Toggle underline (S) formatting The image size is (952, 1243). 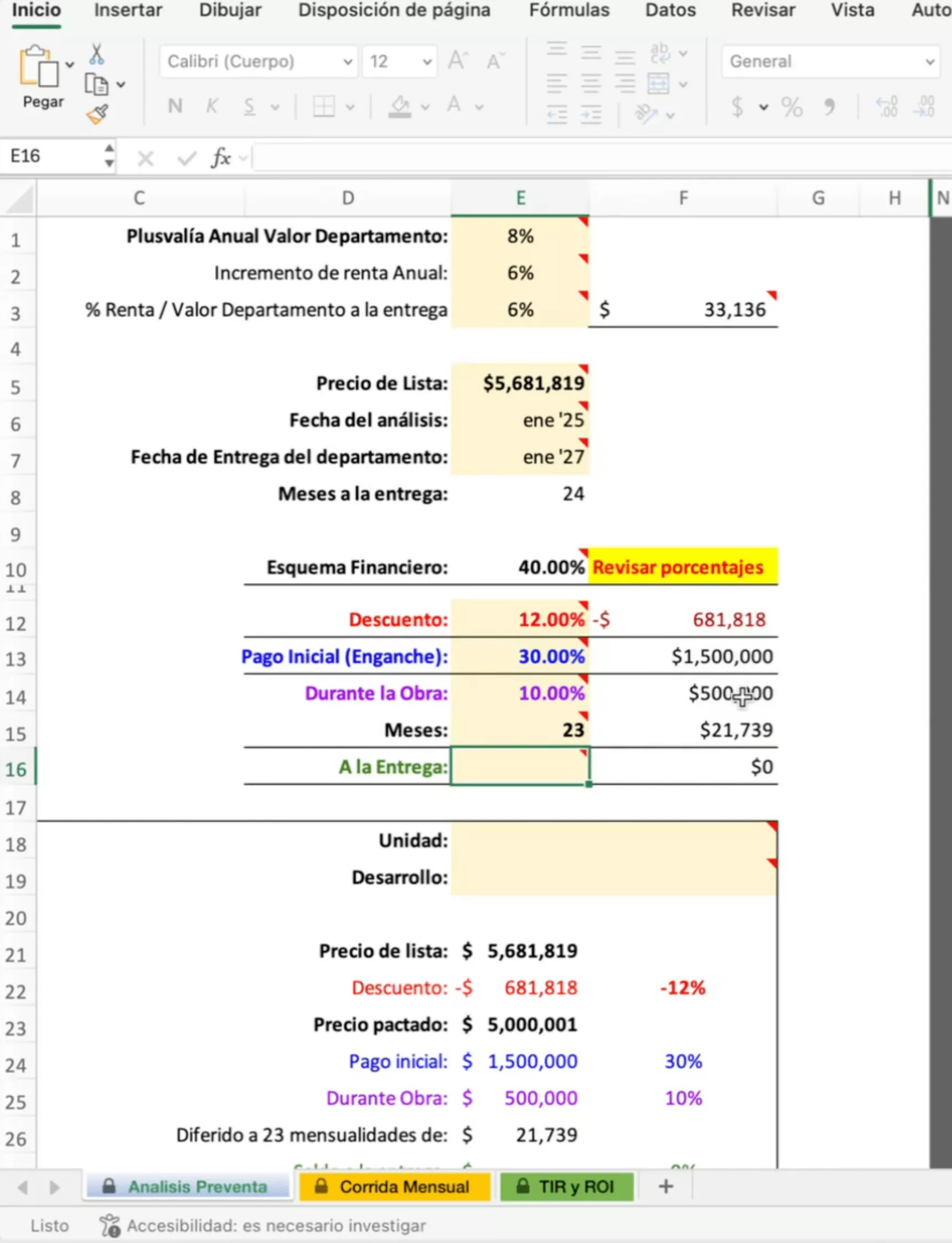click(249, 106)
